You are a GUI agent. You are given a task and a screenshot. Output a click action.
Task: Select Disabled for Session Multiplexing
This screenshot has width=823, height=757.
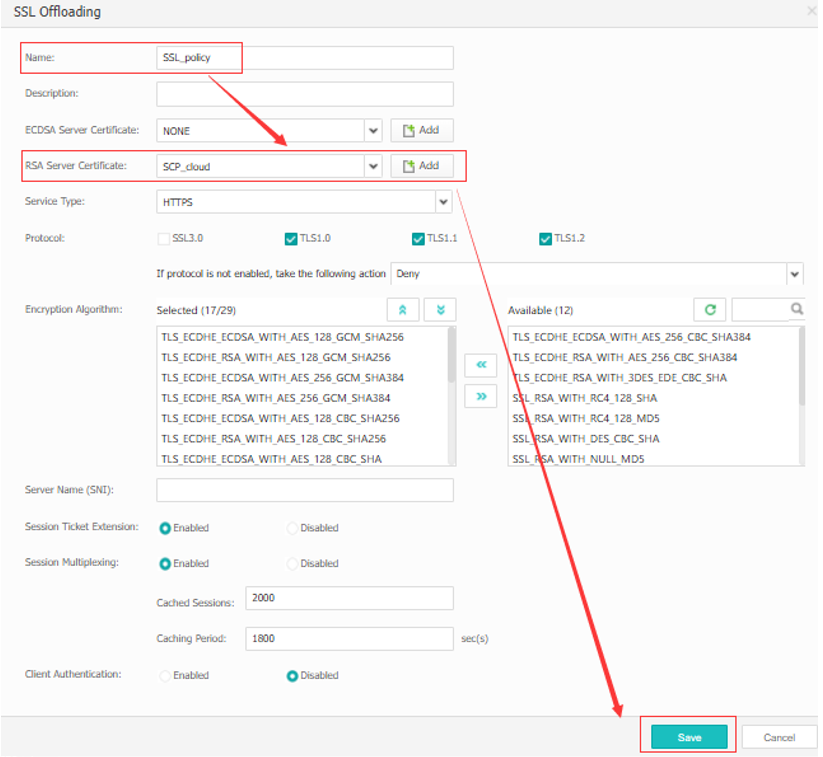[x=292, y=564]
